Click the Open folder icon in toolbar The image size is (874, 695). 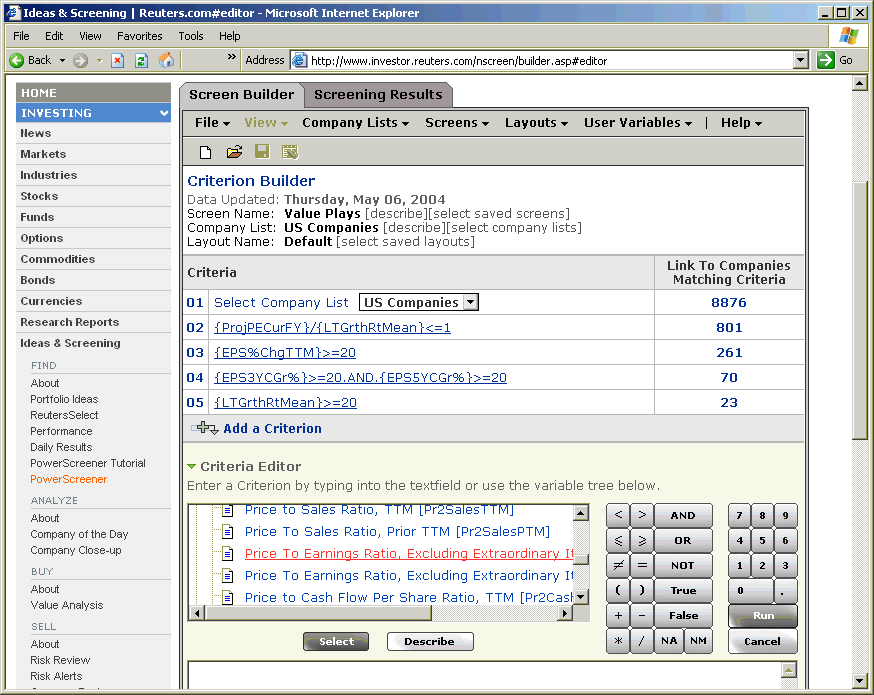click(234, 152)
